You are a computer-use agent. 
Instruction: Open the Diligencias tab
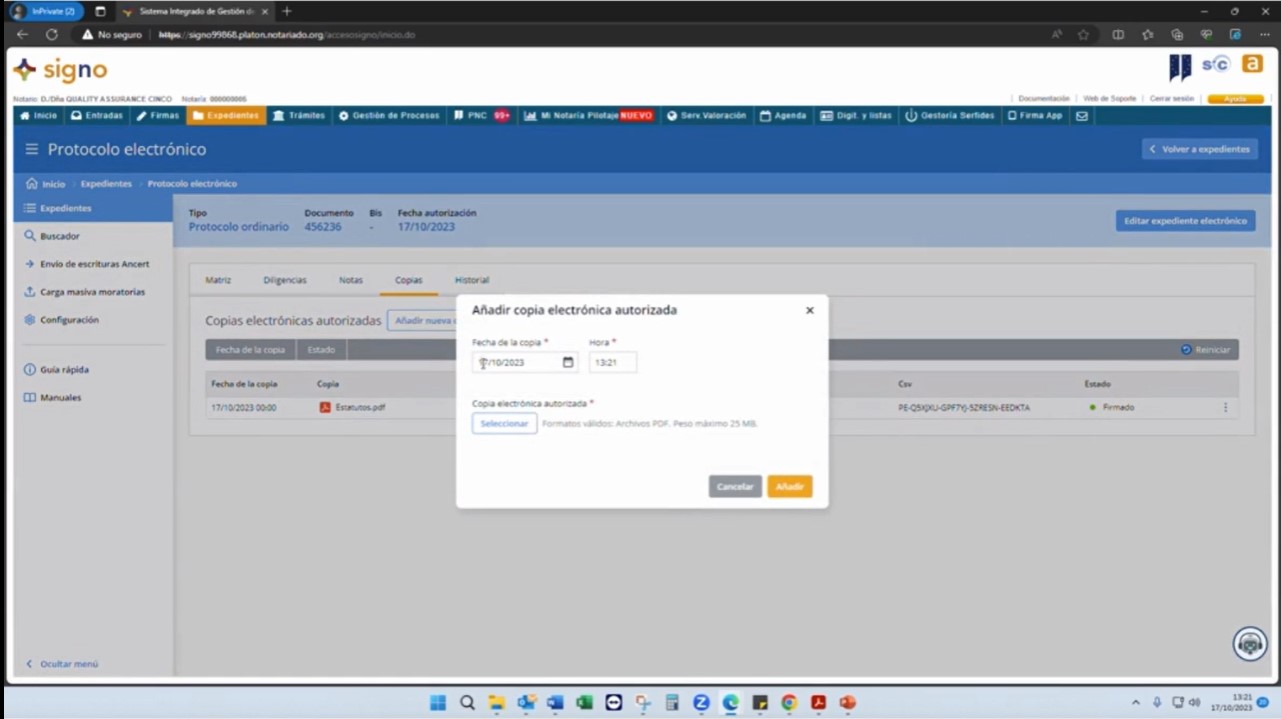285,280
